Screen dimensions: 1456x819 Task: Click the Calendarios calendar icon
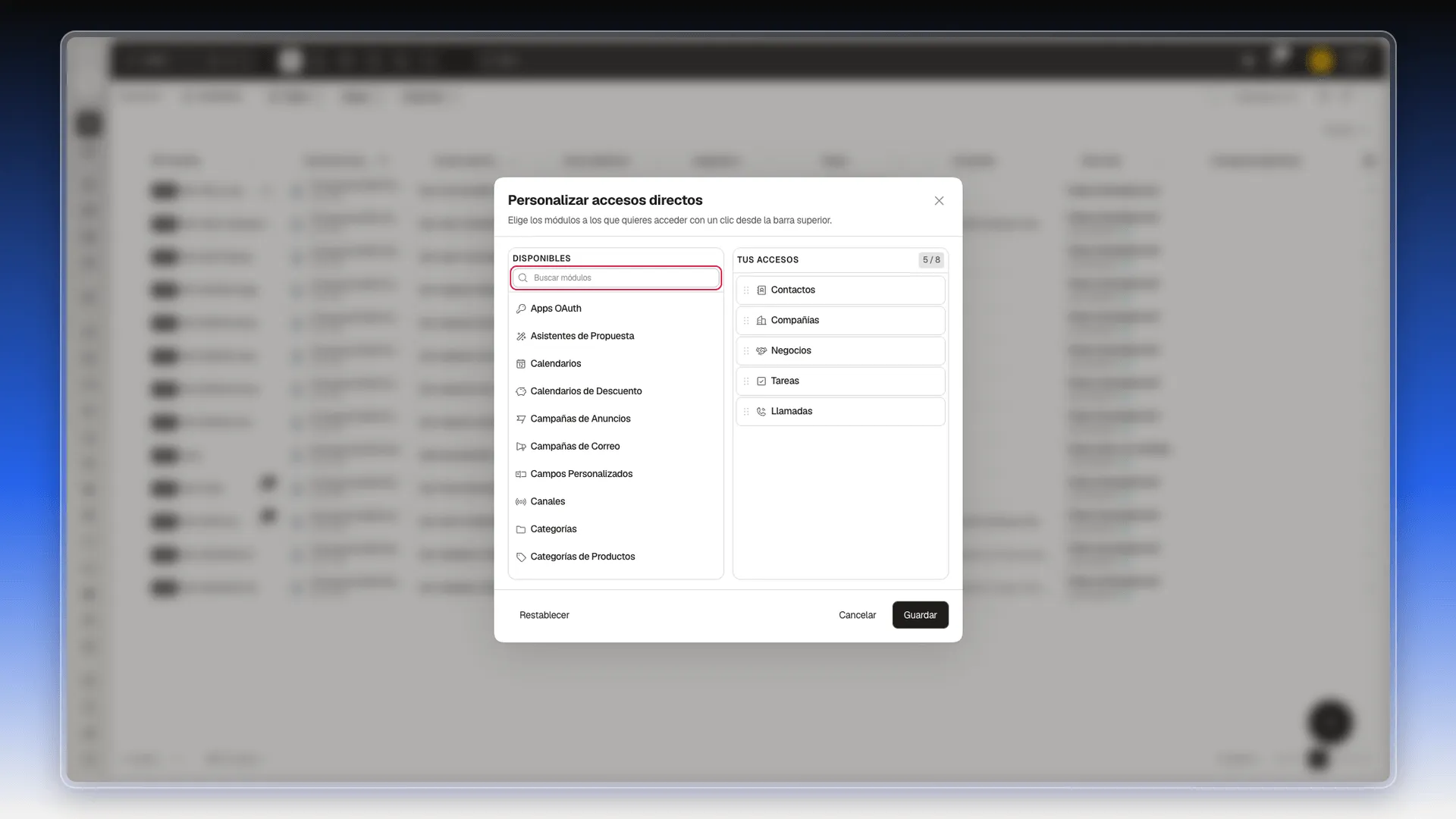tap(521, 364)
